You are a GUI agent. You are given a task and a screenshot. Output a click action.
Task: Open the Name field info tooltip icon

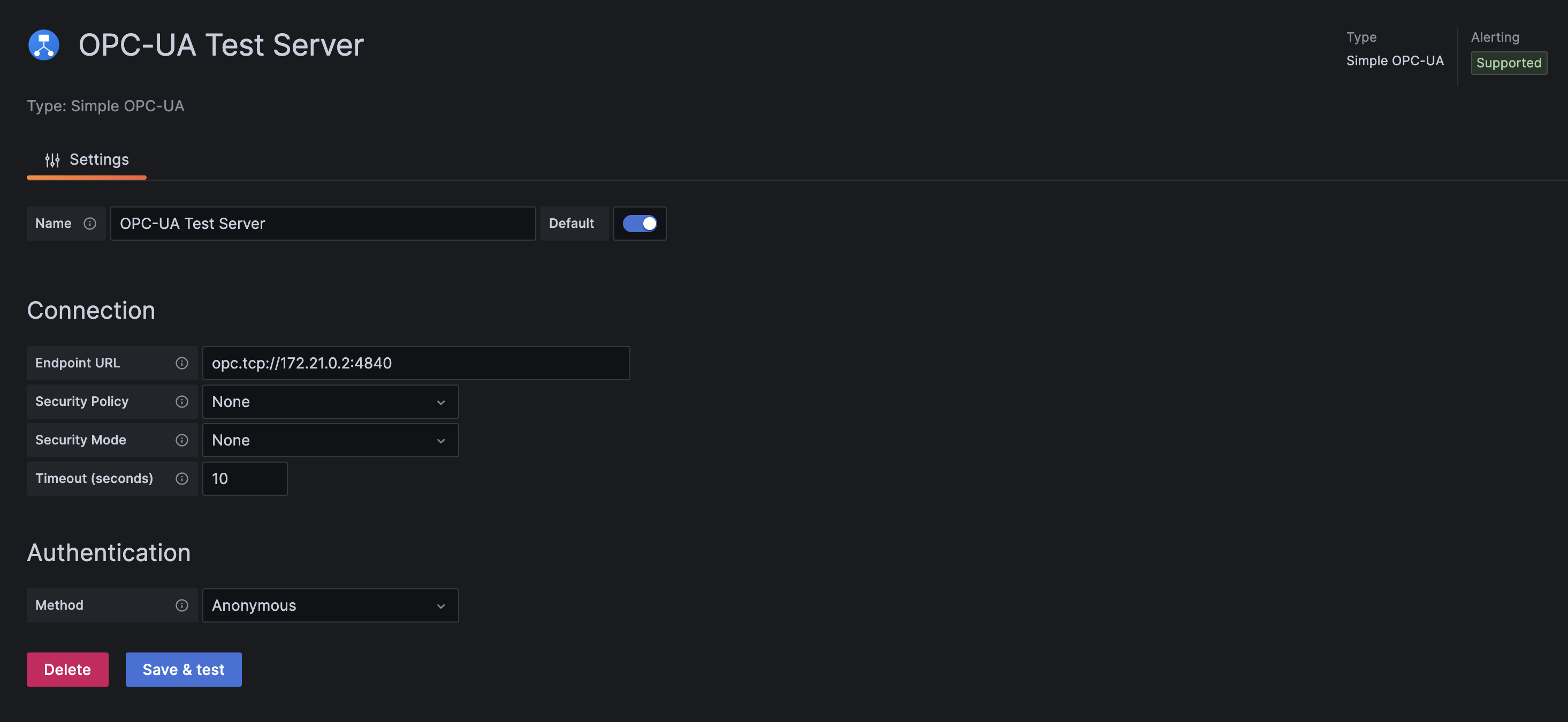point(89,224)
